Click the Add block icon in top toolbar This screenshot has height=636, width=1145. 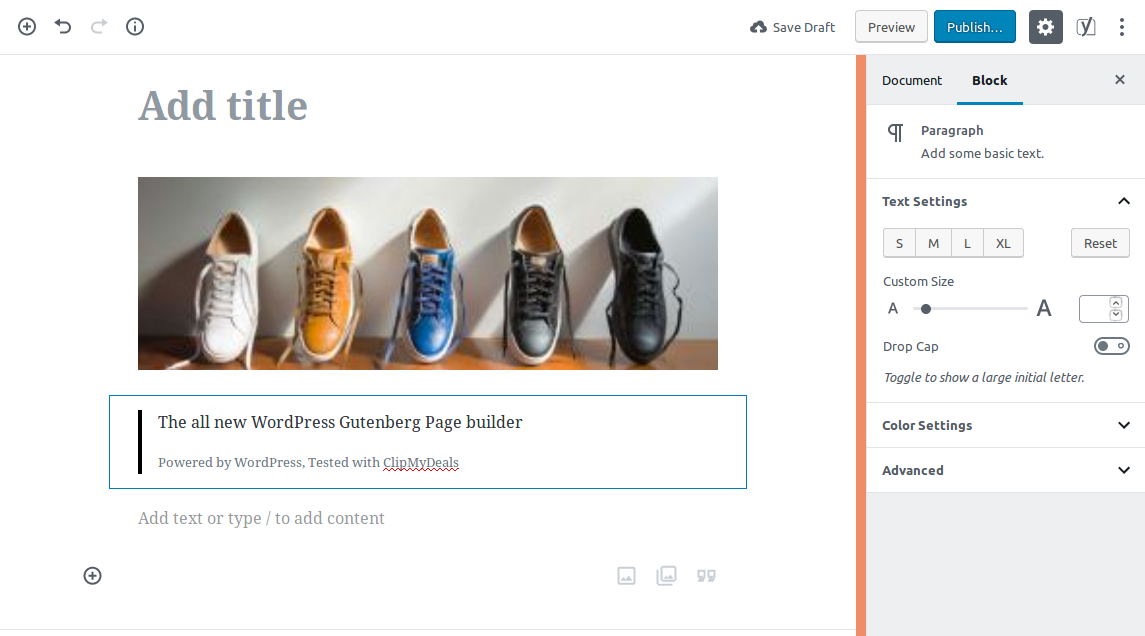click(27, 27)
